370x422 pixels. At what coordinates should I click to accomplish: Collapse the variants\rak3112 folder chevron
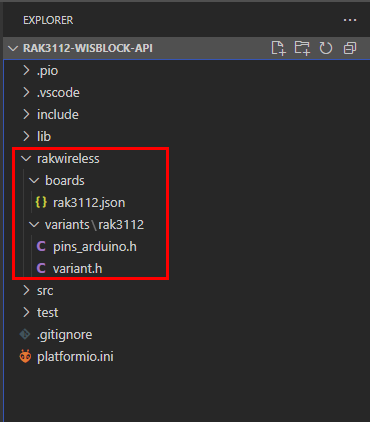coord(34,225)
